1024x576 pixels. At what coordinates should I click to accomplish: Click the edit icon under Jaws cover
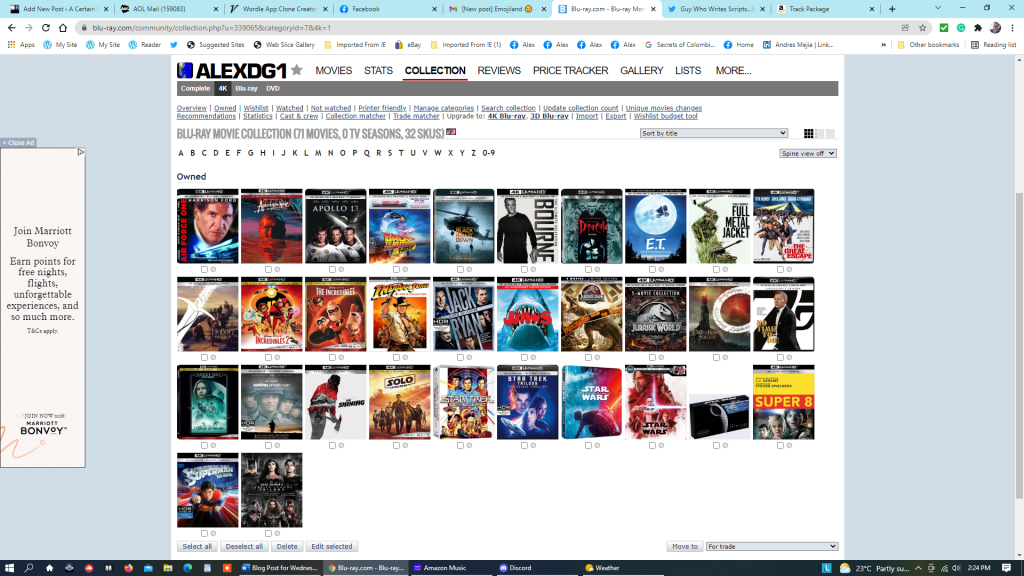[x=533, y=357]
